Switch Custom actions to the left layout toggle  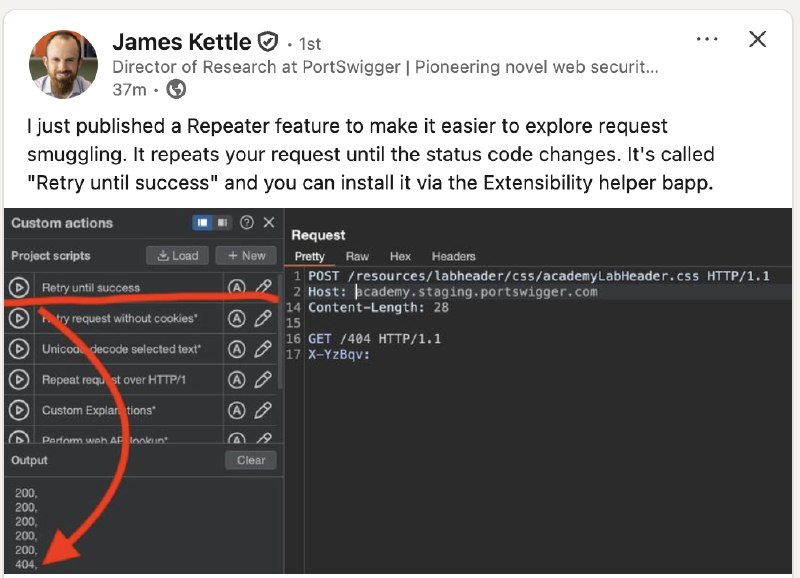click(202, 223)
